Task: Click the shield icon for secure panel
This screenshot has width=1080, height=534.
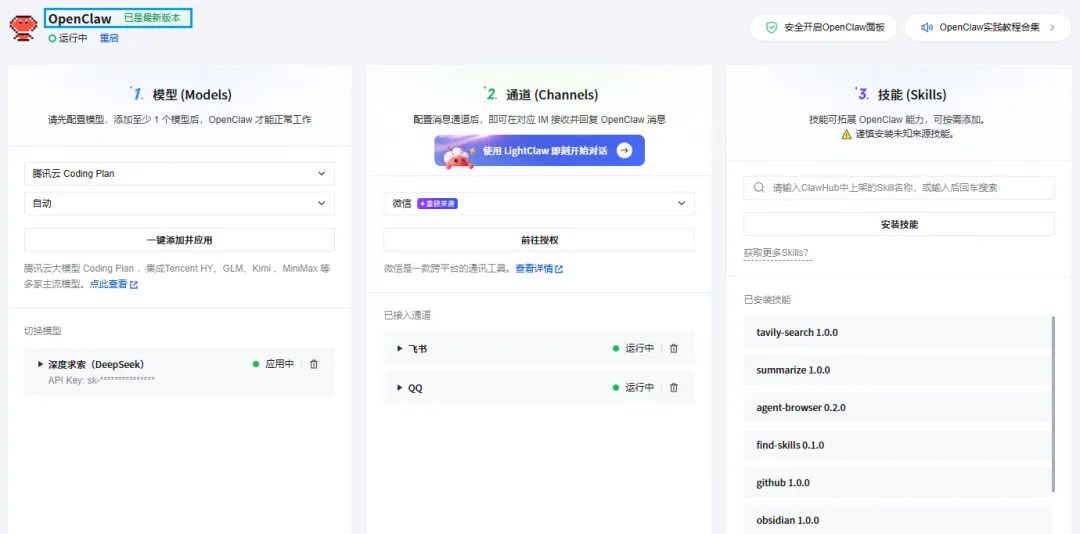Action: pos(772,28)
